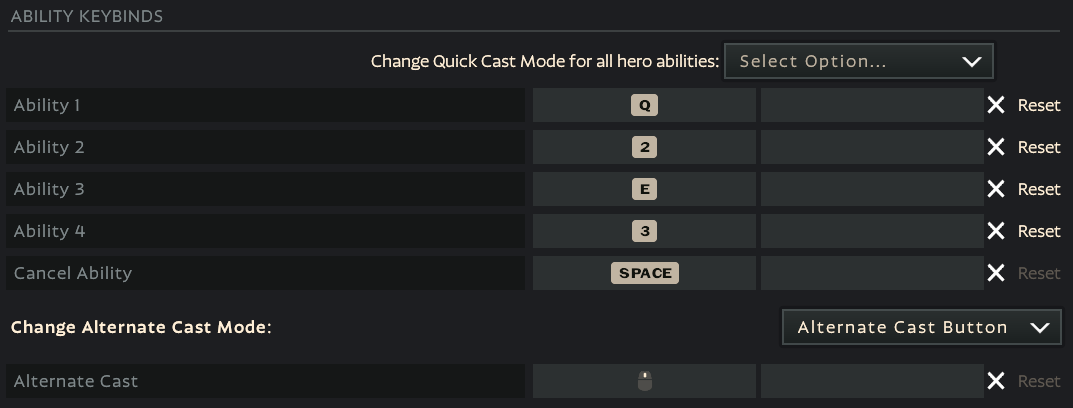The width and height of the screenshot is (1073, 408).
Task: Clear the Ability 2 keybind with X icon
Action: 996,146
